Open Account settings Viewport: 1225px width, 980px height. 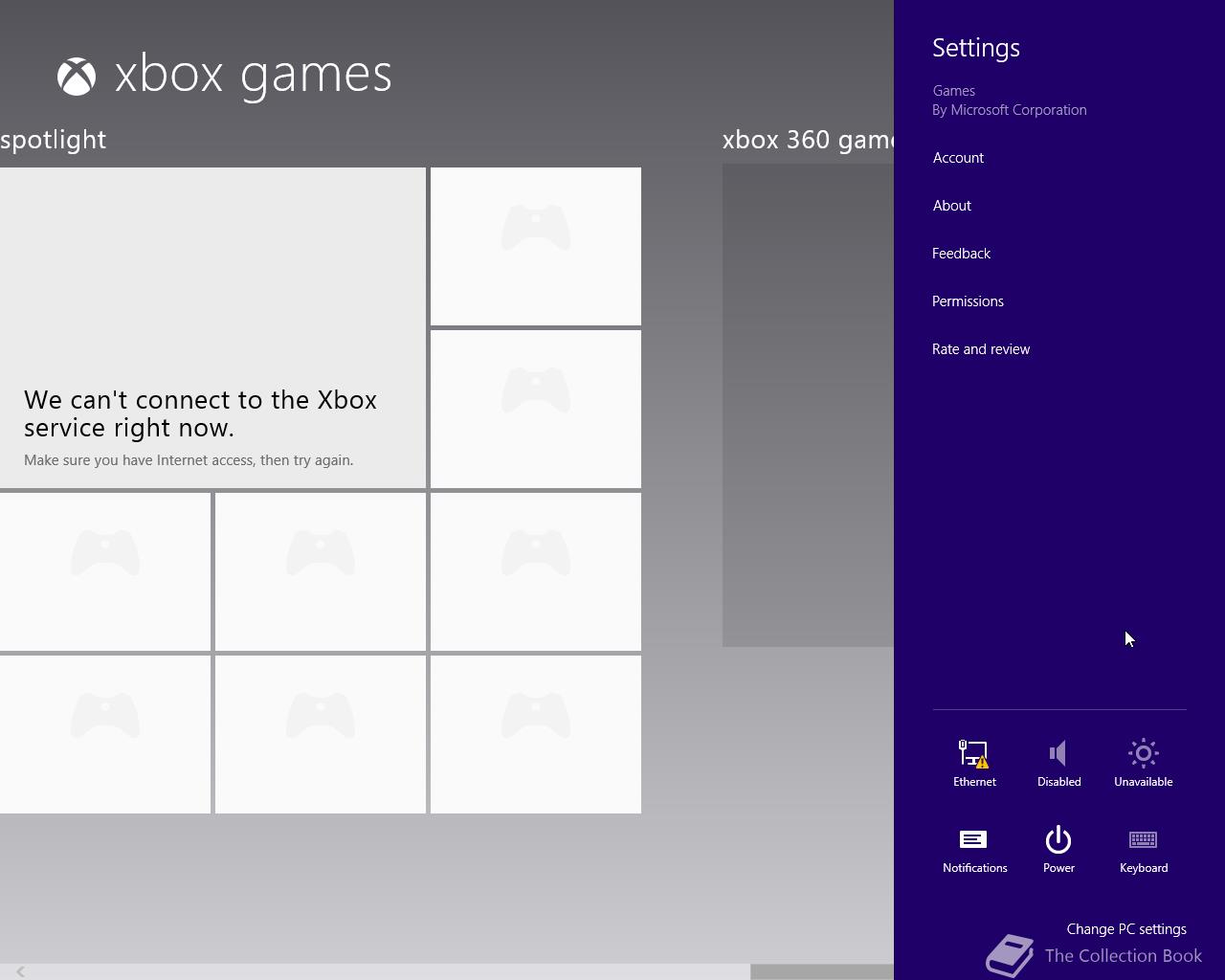[958, 158]
